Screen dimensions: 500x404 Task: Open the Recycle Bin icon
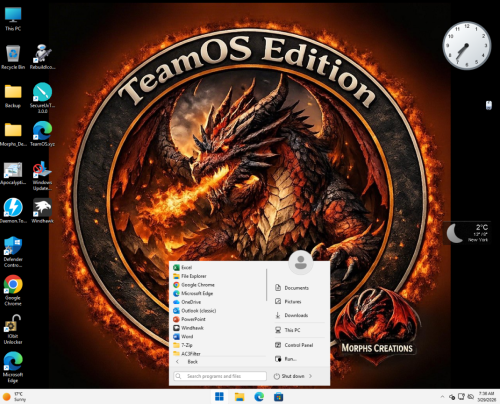(x=13, y=57)
